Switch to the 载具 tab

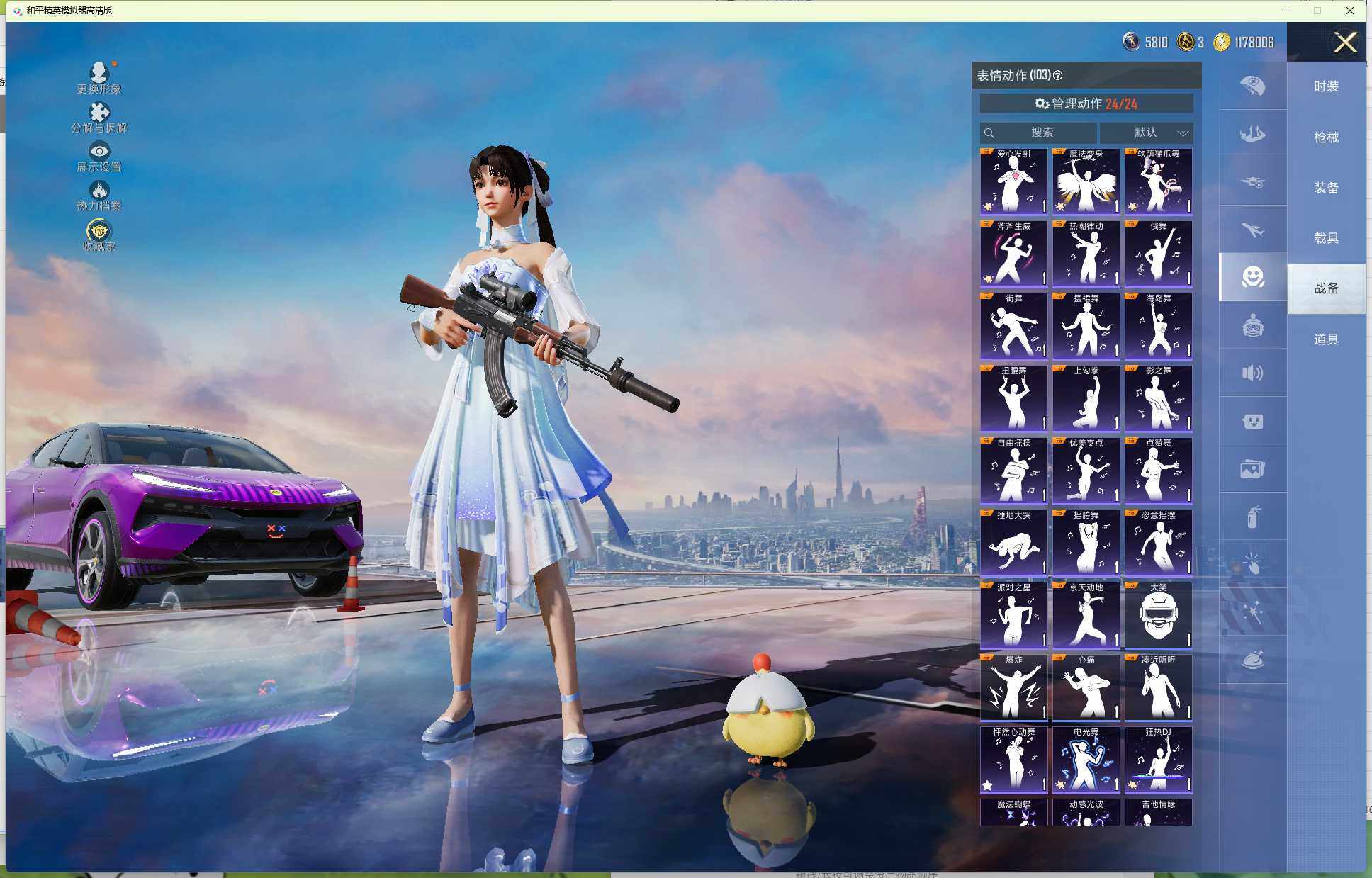coord(1326,238)
